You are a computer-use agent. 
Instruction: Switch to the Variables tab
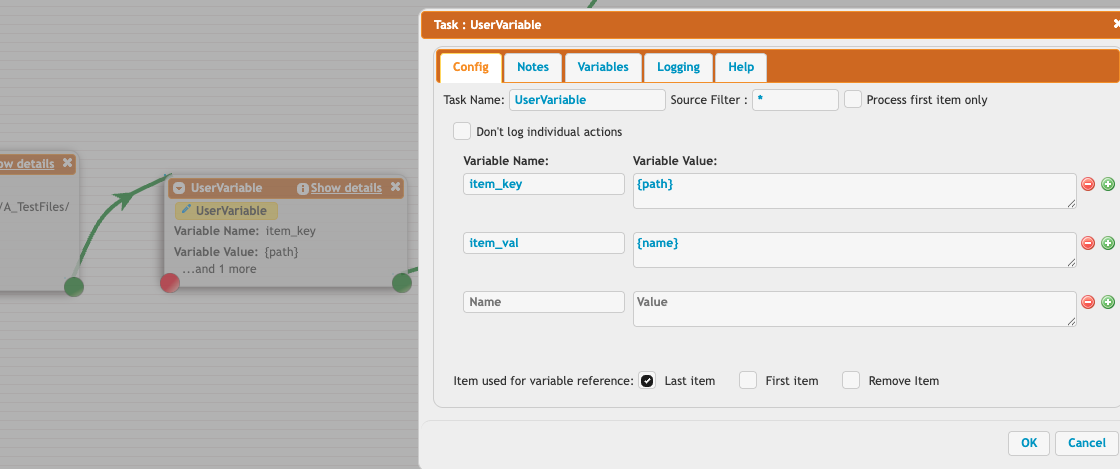pos(603,67)
